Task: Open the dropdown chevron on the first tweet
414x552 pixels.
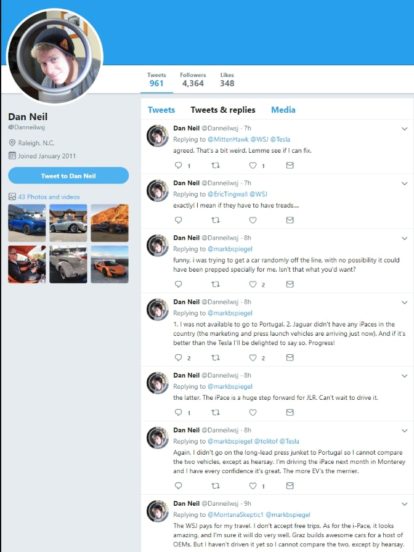Action: tap(404, 129)
